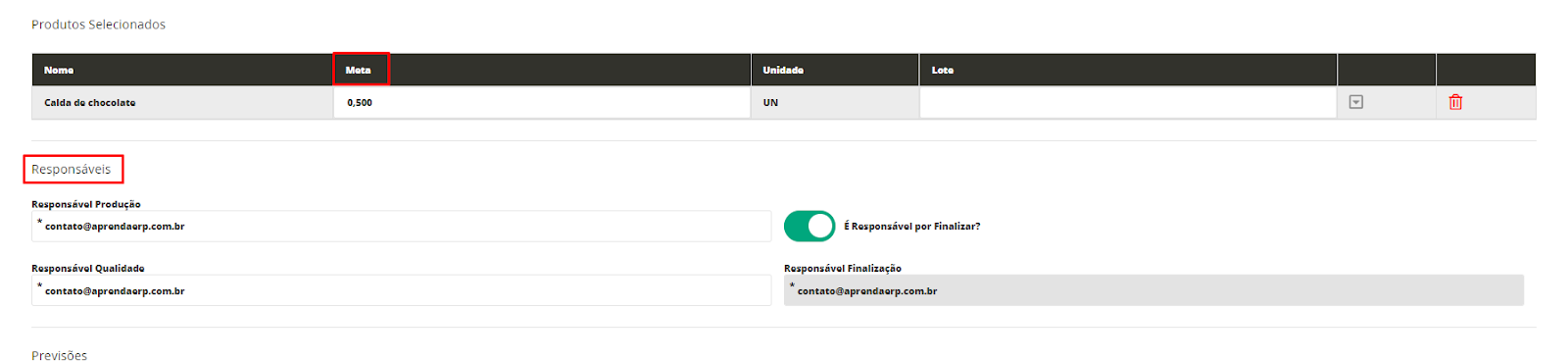The width and height of the screenshot is (1568, 362).
Task: Click the Responsável Qualidade field label
Action: (x=88, y=268)
